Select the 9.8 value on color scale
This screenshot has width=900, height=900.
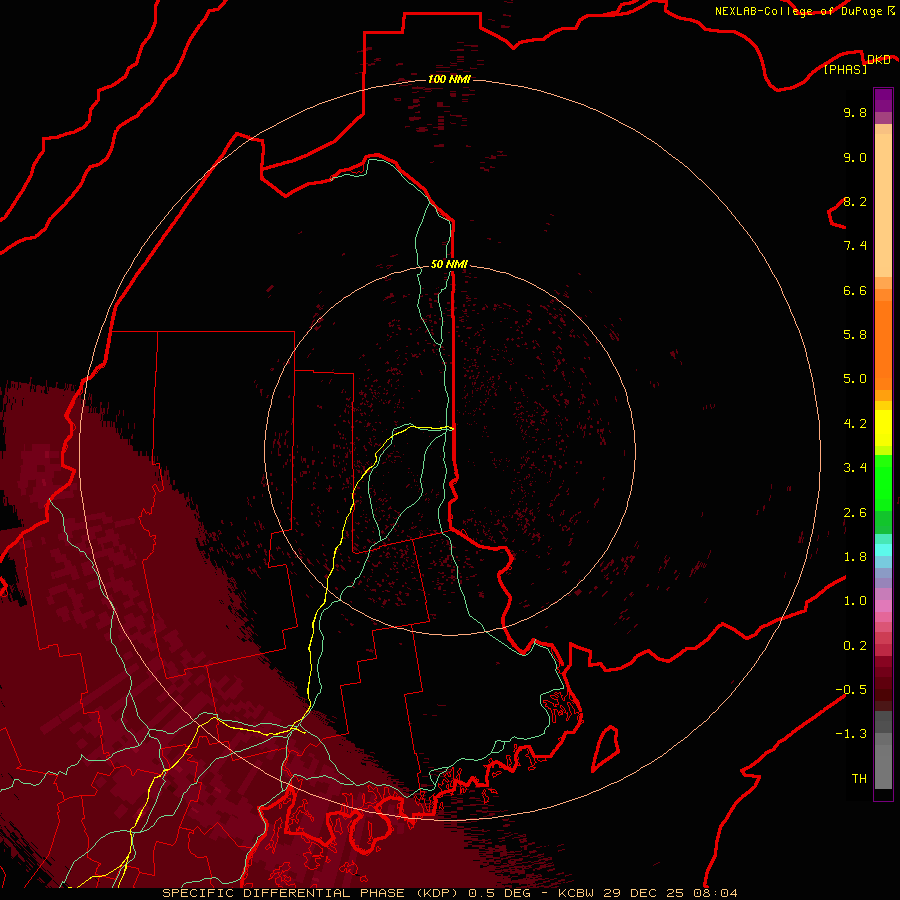click(855, 112)
